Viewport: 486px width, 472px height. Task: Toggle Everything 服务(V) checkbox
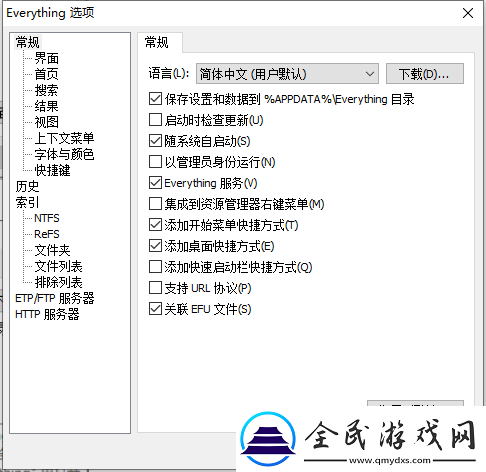155,183
